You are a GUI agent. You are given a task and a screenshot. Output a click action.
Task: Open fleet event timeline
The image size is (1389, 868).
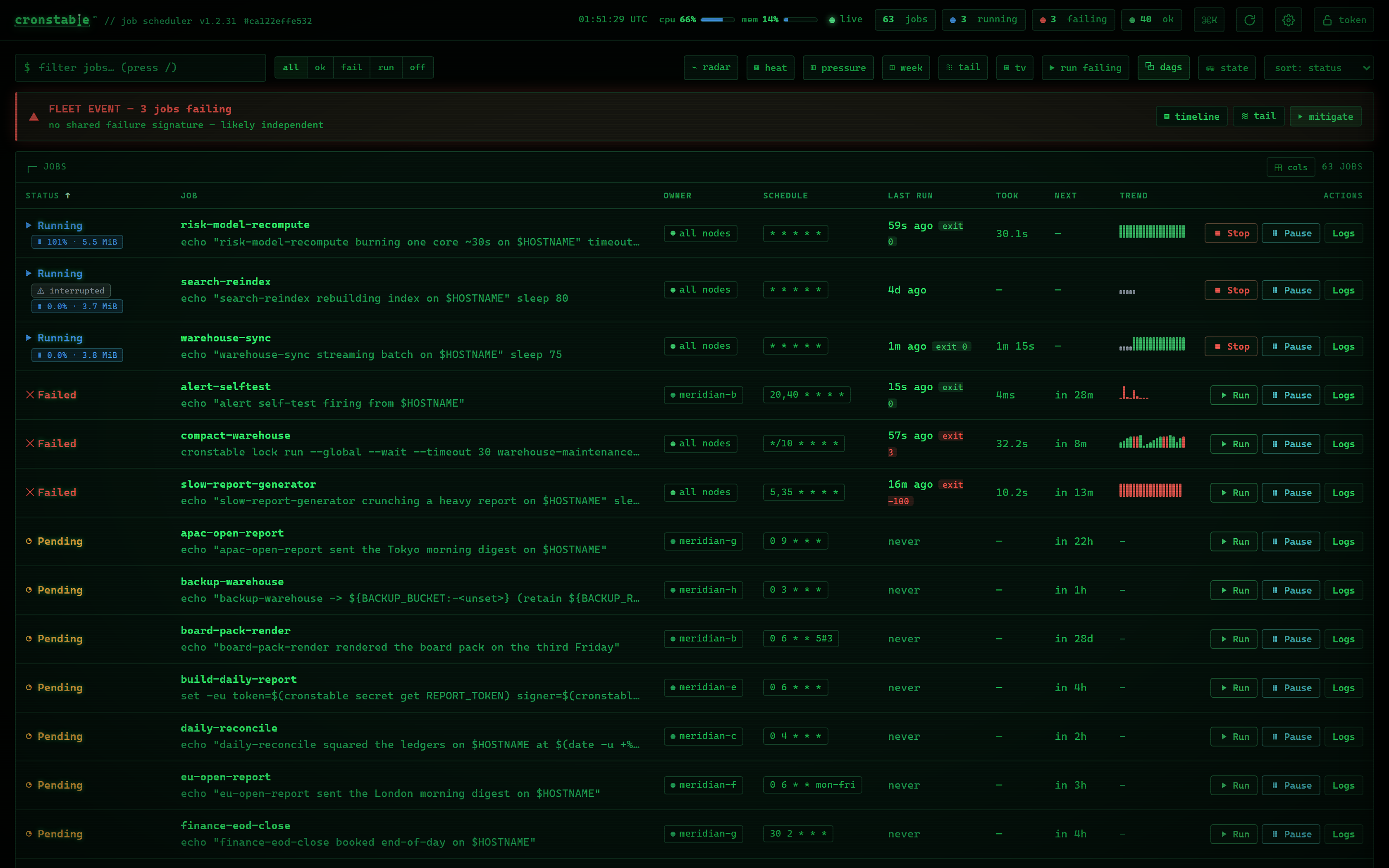pyautogui.click(x=1191, y=117)
